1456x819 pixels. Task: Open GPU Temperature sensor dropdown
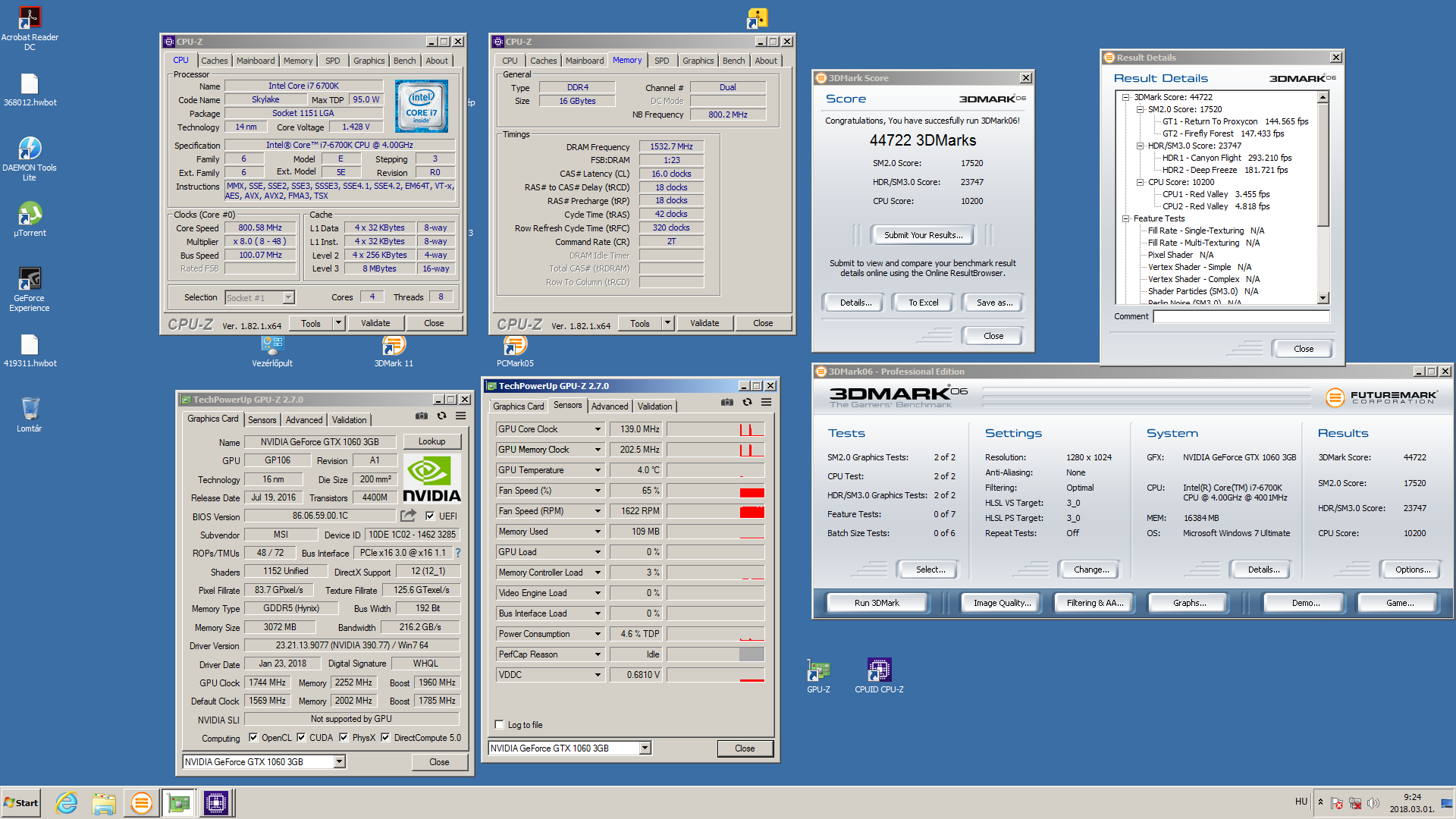click(x=598, y=470)
